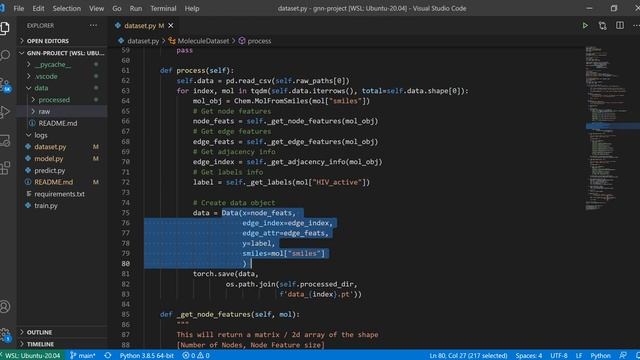Synchronize changes icon in status bar
Viewport: 640px width, 360px height.
(108, 356)
